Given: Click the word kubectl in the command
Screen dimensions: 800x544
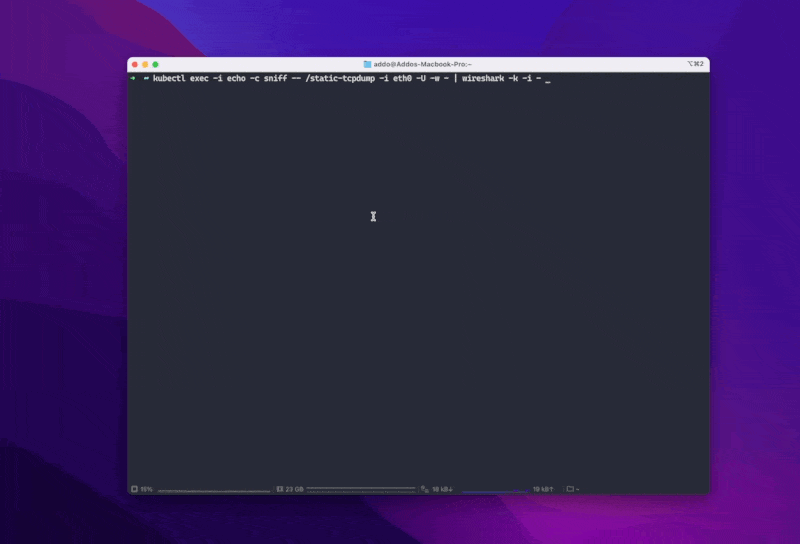Looking at the screenshot, I should [x=169, y=78].
